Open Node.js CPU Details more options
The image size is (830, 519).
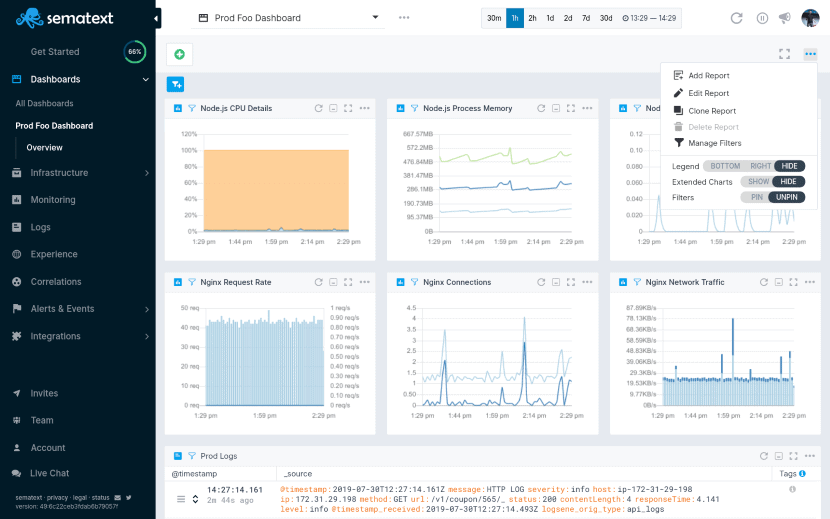(x=365, y=108)
